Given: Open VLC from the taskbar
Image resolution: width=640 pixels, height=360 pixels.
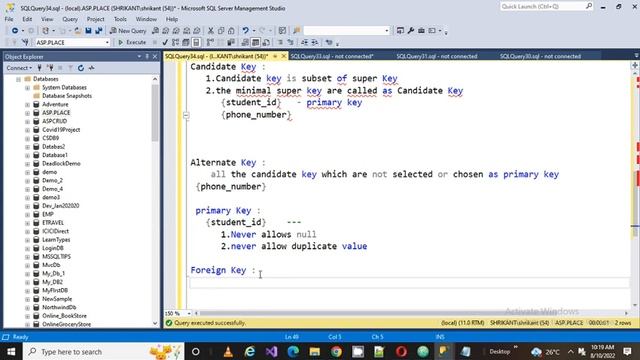Looking at the screenshot, I should tap(229, 351).
